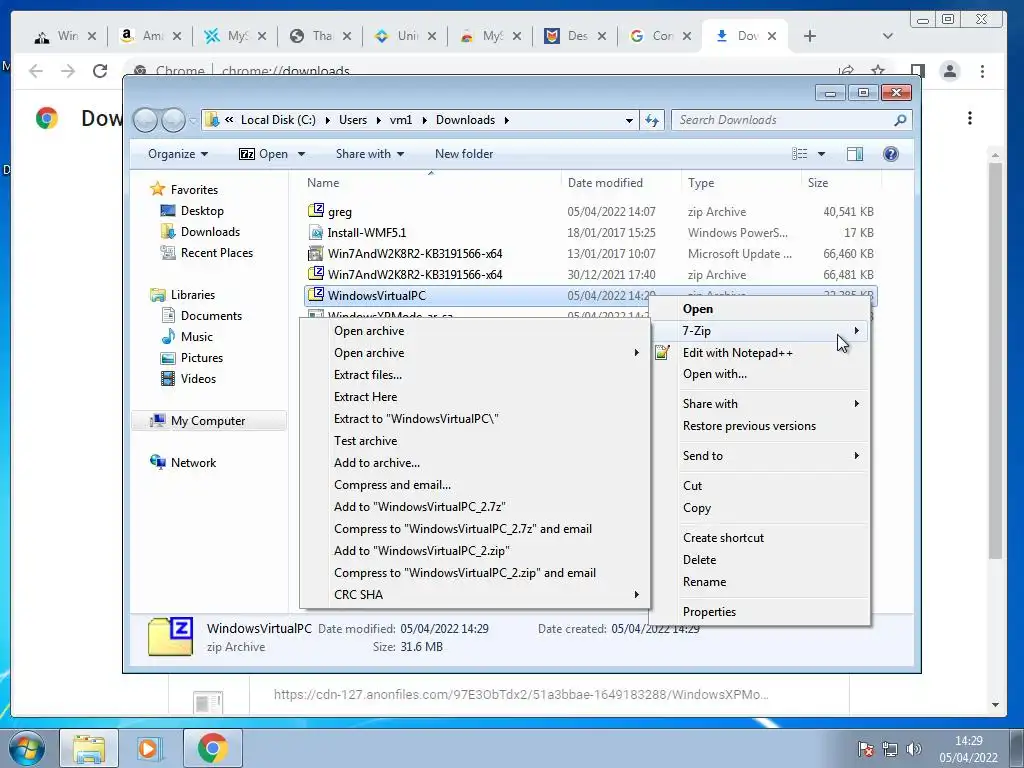Click the New folder button
Screen dimensions: 1024x768
pyautogui.click(x=464, y=154)
